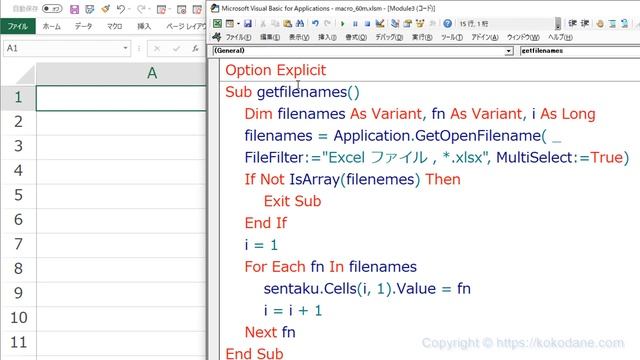The image size is (640, 360).
Task: Click the 'sentaku.Cells(i, 1).Value = fn' line
Action: 367,289
